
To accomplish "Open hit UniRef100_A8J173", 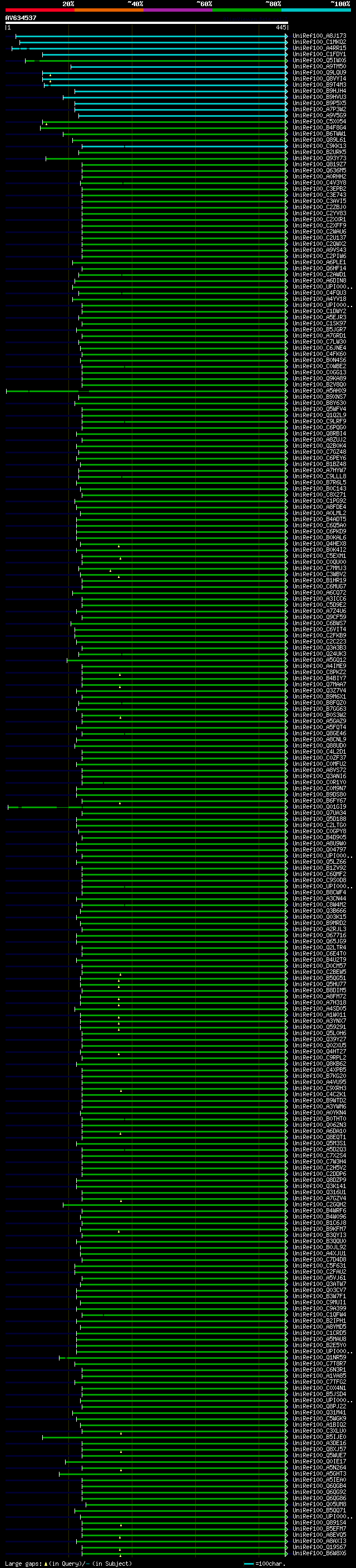I will pos(319,36).
